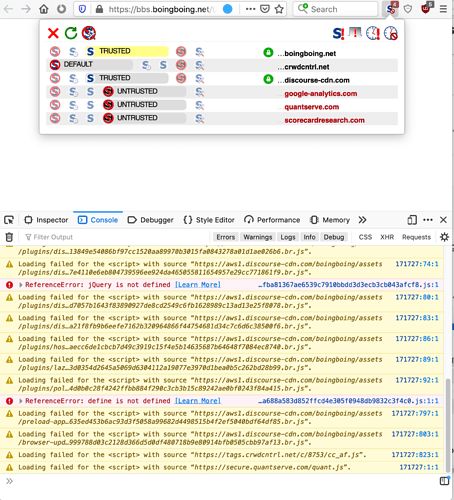Select Temp. Trusted preset for boingboing.net
Screen dimensions: 454x500
[73, 52]
